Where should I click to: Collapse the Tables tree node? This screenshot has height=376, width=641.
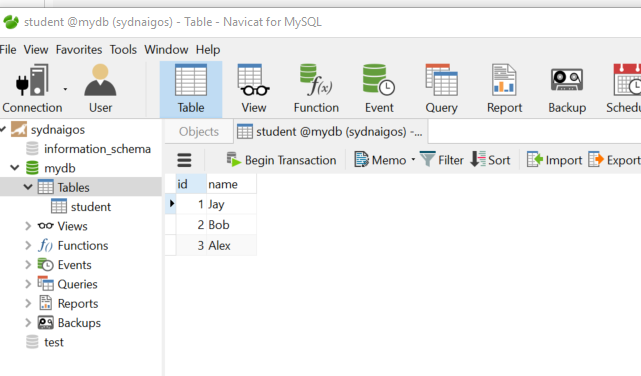coord(28,187)
